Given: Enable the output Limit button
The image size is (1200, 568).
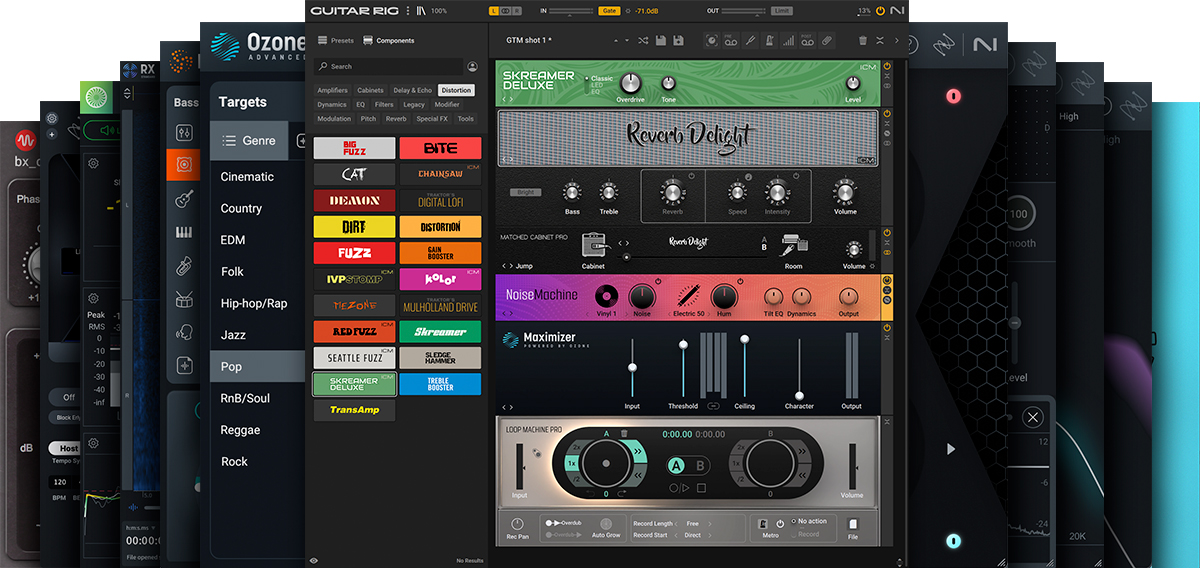Looking at the screenshot, I should tap(782, 11).
